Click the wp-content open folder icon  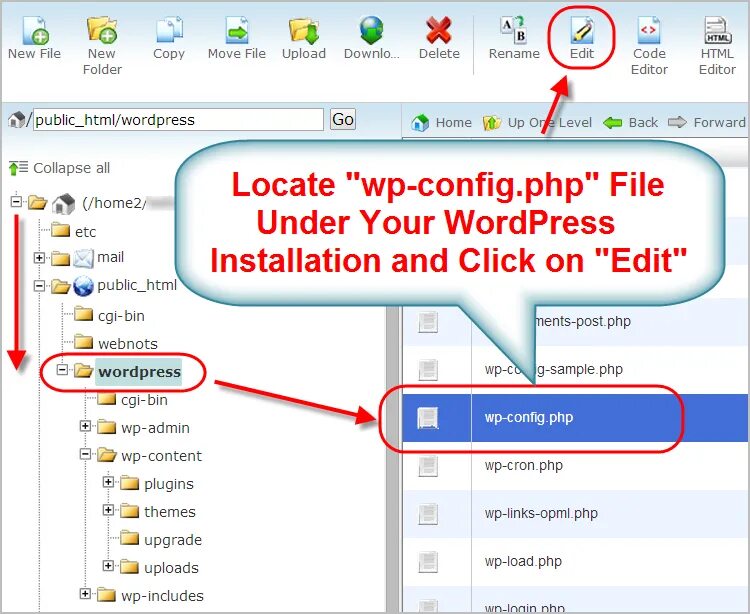click(x=107, y=455)
